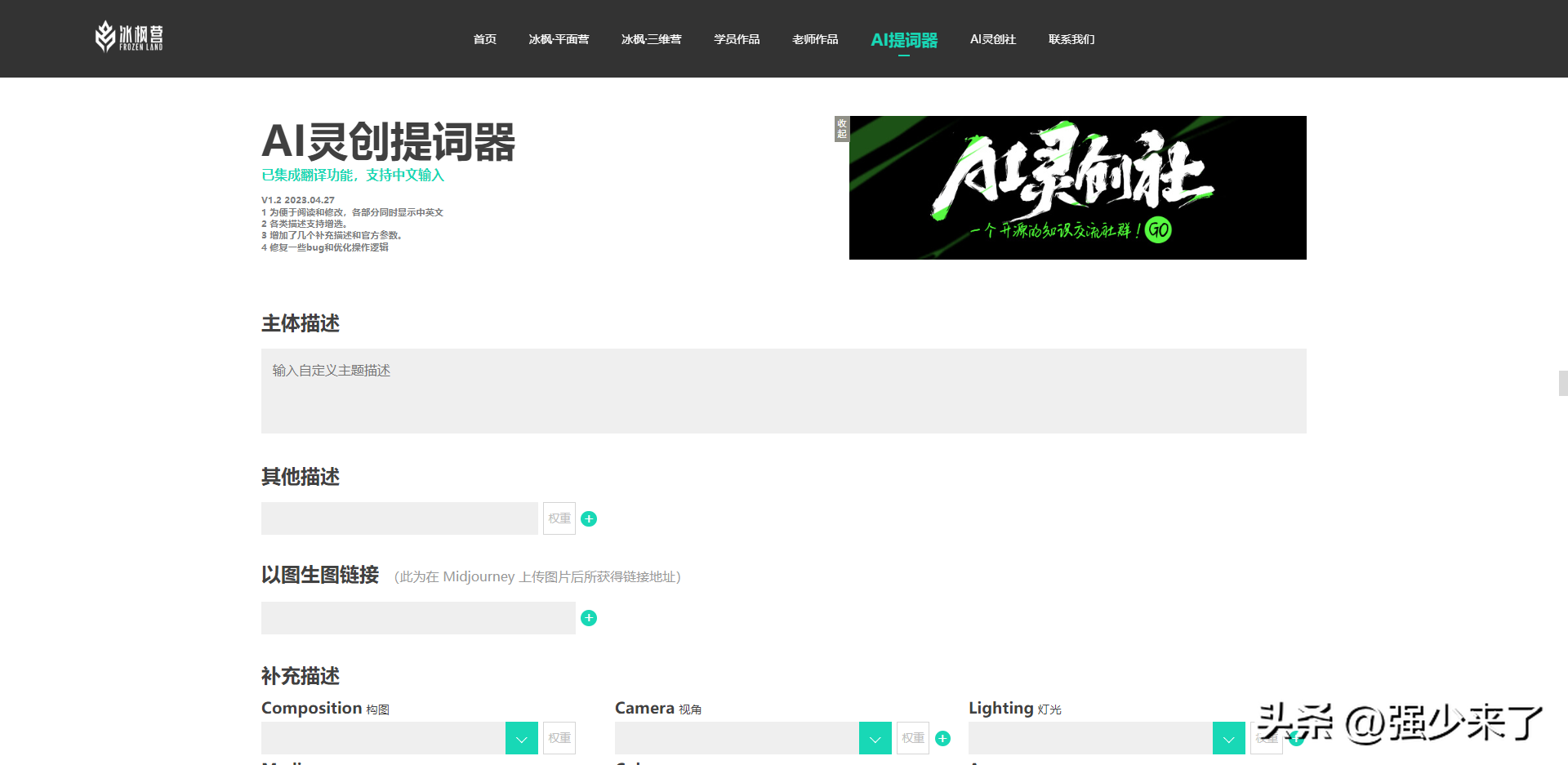This screenshot has height=765, width=1568.
Task: Click the 权重 field beside 其他描述
Action: click(x=559, y=518)
